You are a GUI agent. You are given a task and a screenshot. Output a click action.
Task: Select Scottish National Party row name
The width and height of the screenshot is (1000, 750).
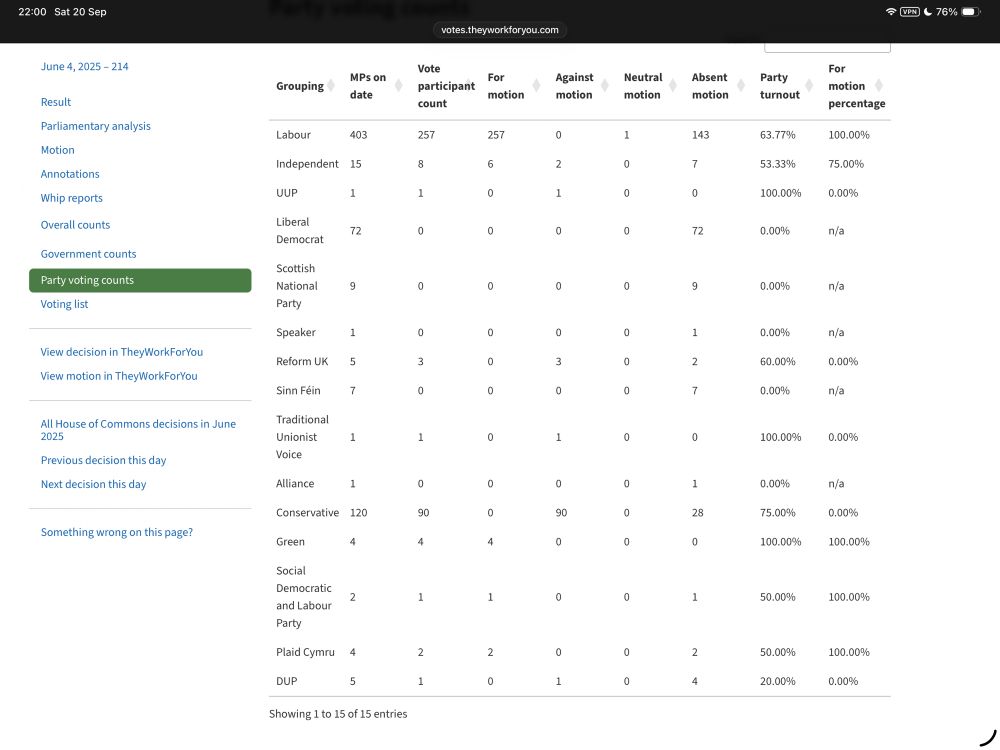click(297, 286)
